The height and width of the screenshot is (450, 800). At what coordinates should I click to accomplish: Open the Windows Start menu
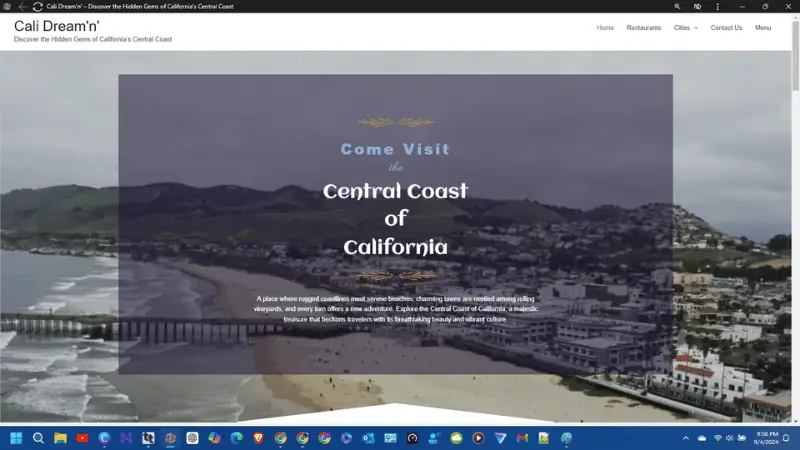(16, 438)
